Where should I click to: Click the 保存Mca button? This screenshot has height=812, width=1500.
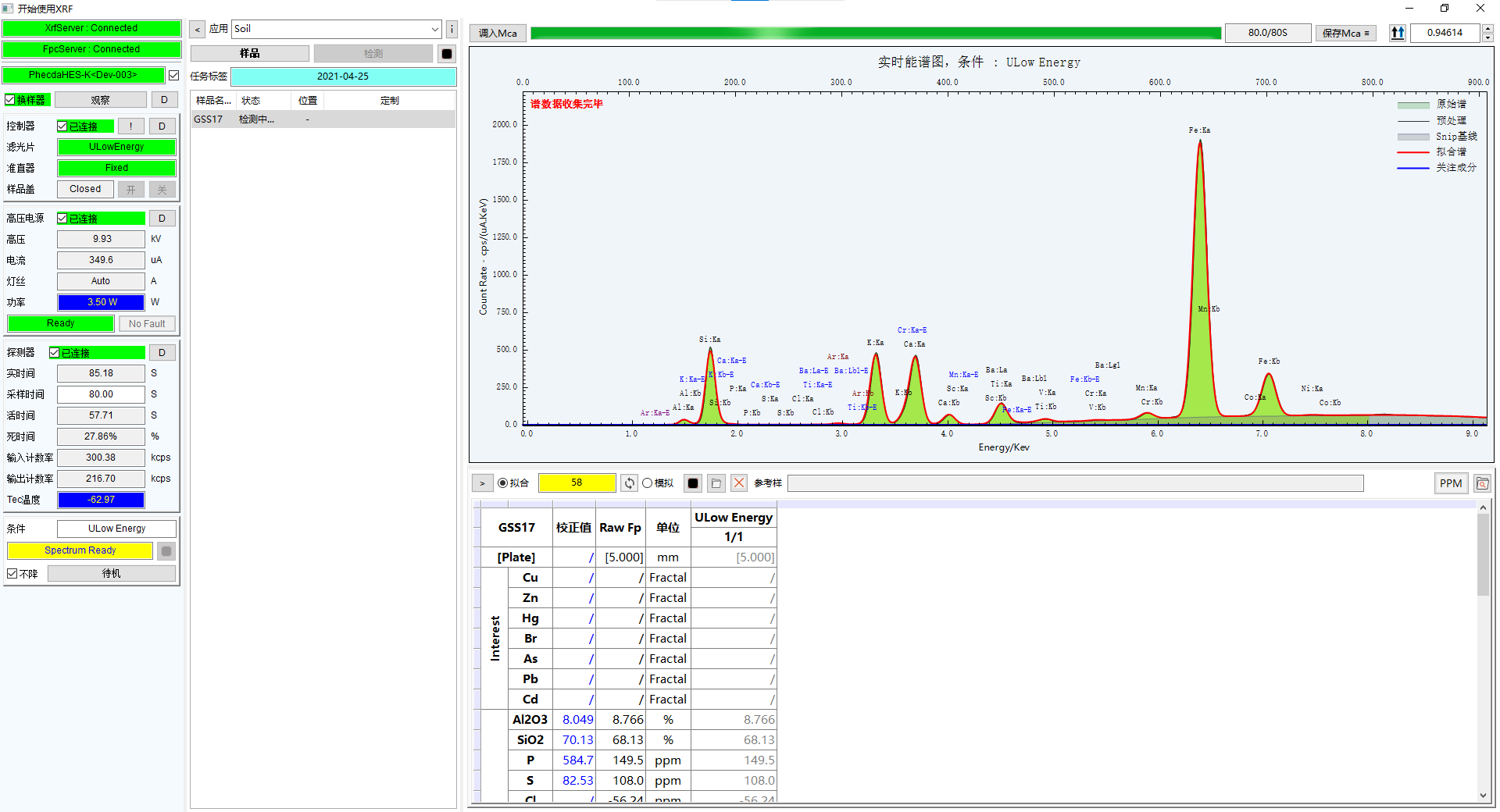1345,33
